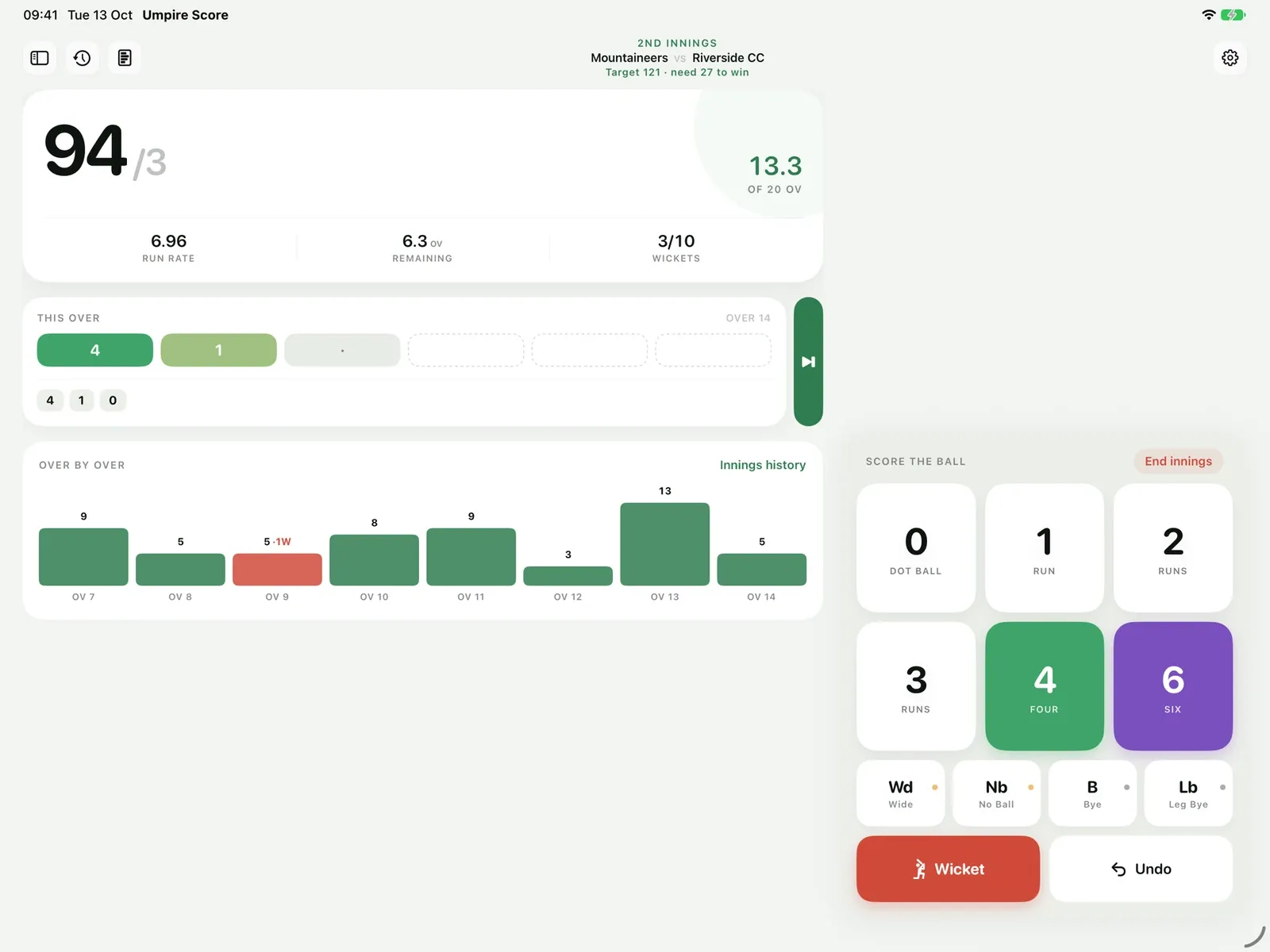Viewport: 1270px width, 952px height.
Task: Tap the Mountaineers team name
Action: (629, 58)
